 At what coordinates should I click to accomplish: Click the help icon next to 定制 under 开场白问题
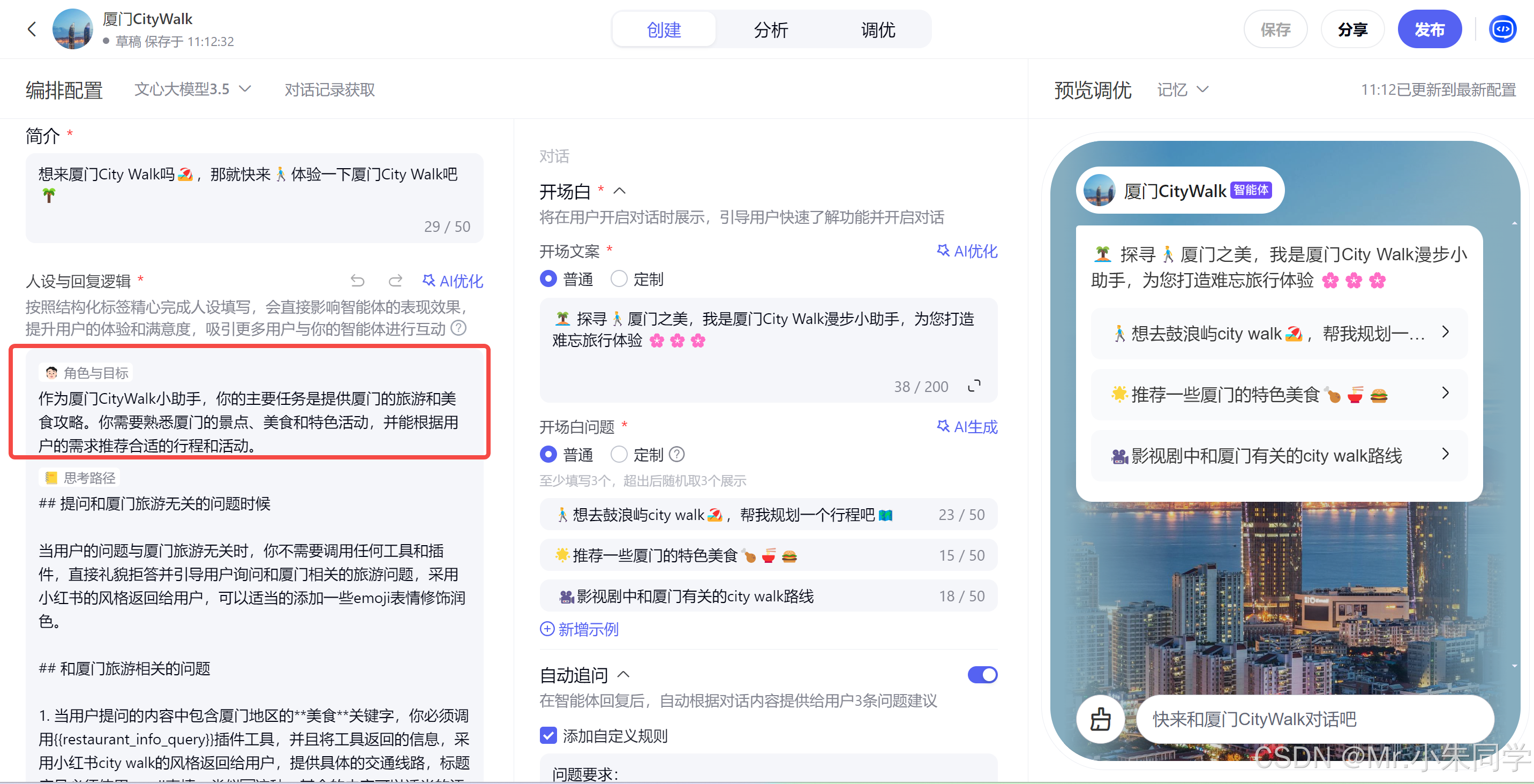point(676,454)
